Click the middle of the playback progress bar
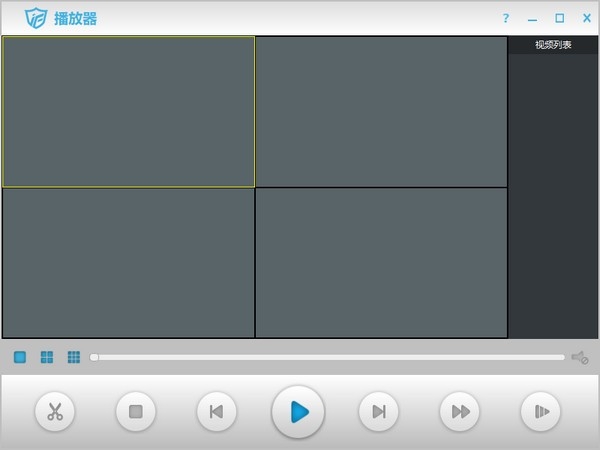The width and height of the screenshot is (600, 450). (x=329, y=357)
